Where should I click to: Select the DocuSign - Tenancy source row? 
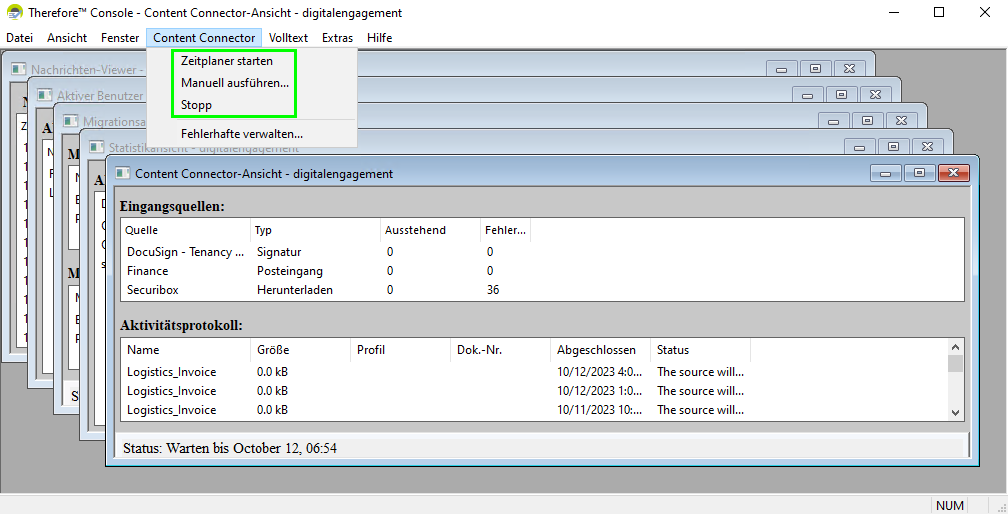[x=542, y=252]
